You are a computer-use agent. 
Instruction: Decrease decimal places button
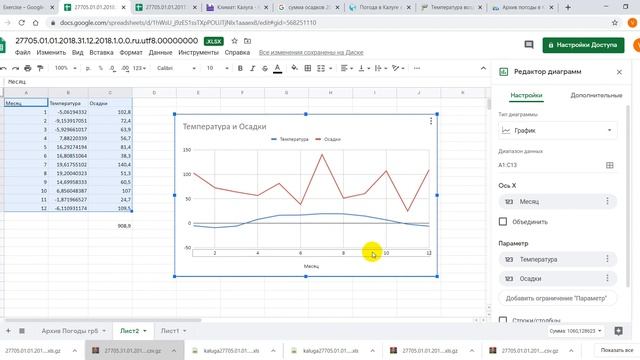click(x=113, y=68)
